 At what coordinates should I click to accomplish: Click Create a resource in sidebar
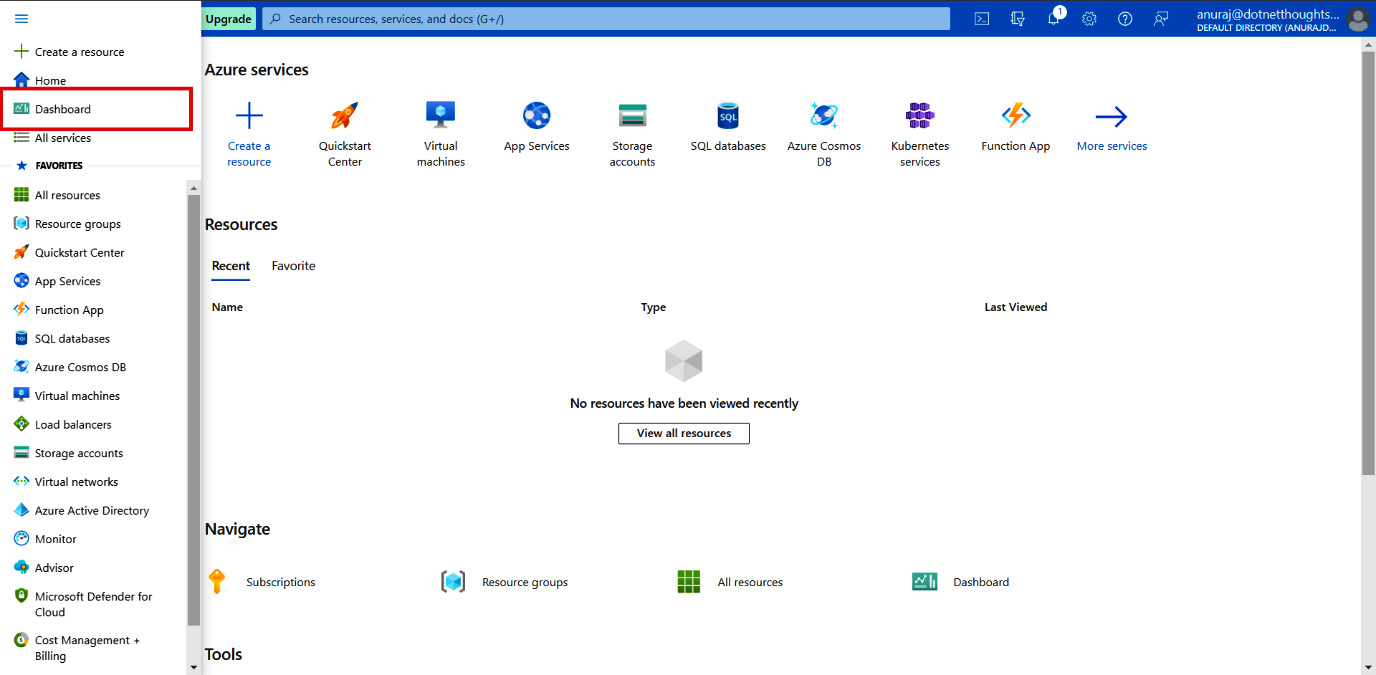(x=68, y=52)
